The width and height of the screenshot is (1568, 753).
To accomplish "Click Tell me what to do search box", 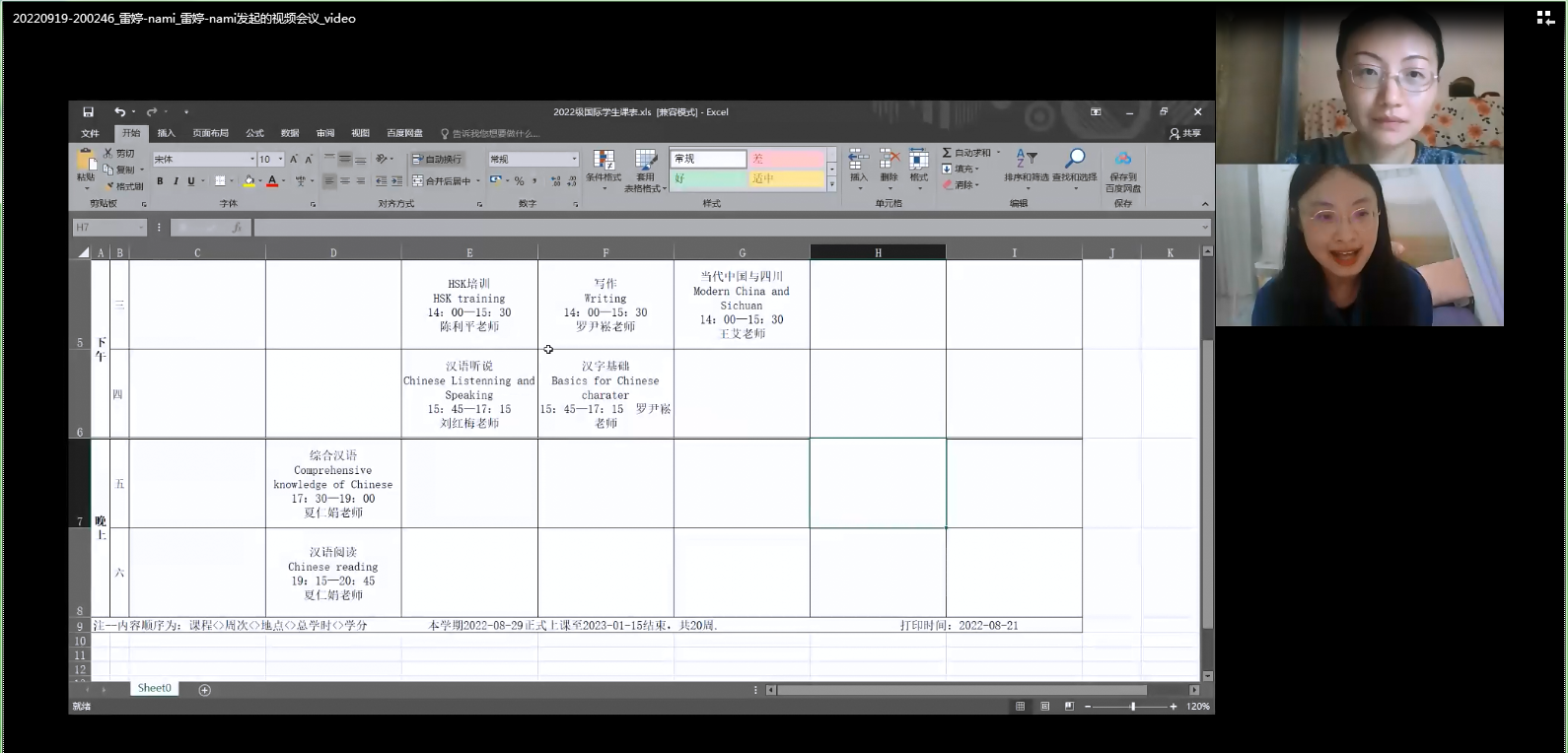I will tap(490, 133).
